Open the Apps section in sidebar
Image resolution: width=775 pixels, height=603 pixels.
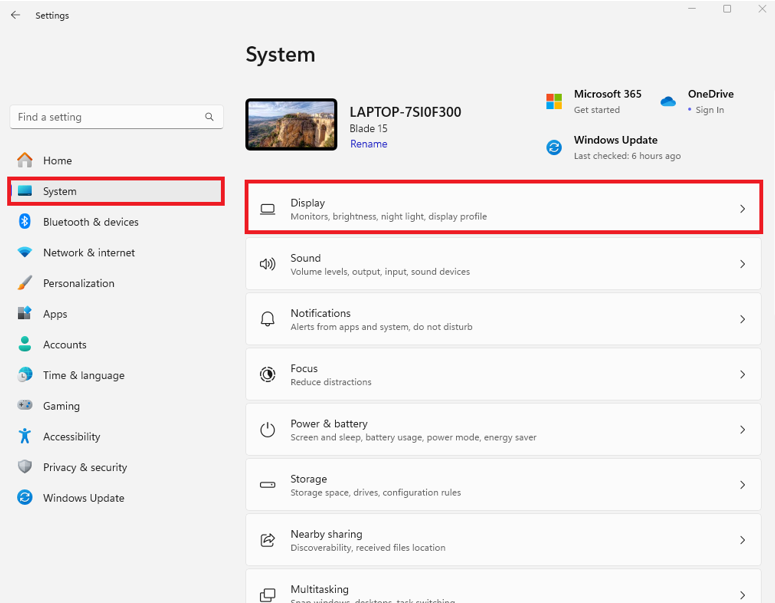click(55, 314)
